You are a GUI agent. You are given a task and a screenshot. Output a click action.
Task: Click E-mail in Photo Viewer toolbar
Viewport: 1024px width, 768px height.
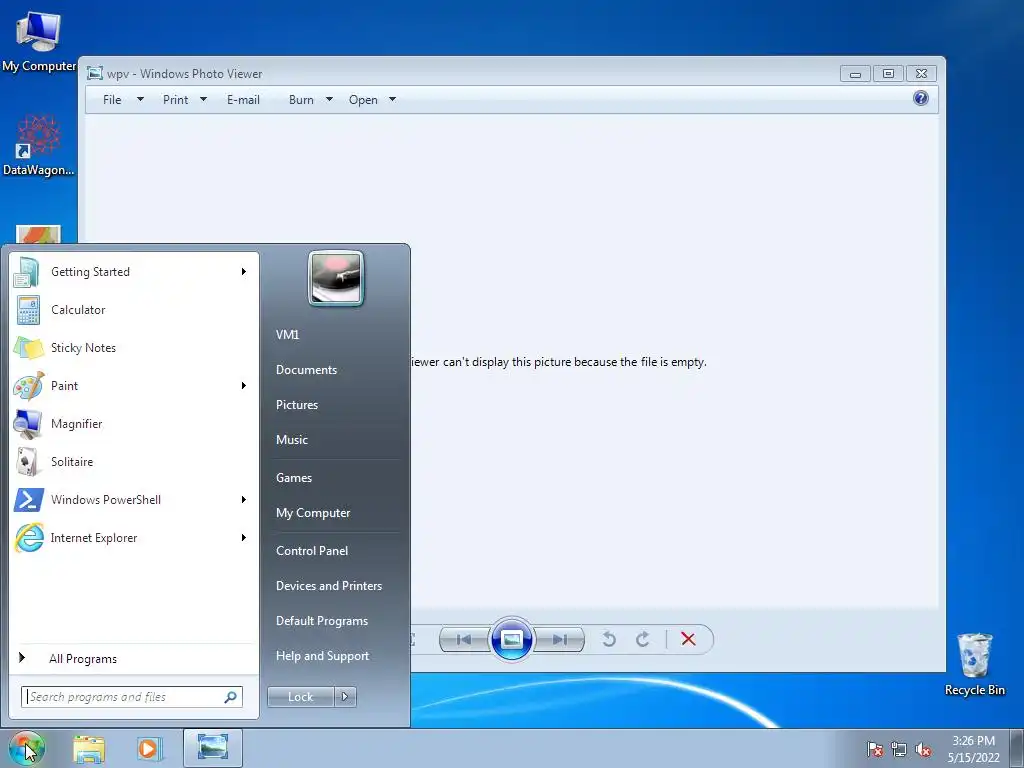243,100
